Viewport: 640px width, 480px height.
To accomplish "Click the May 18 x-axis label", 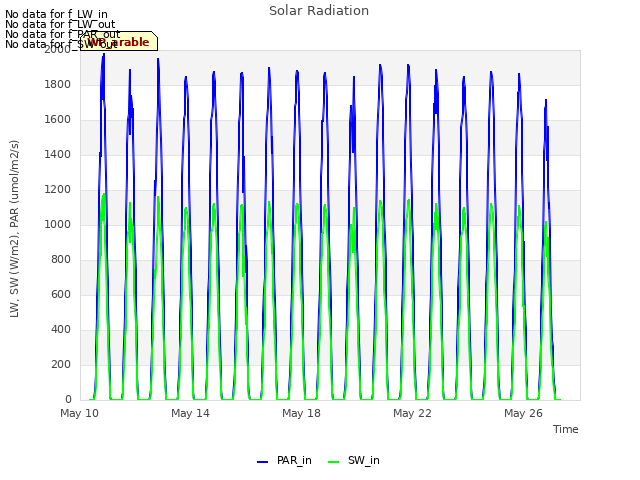I will (301, 413).
